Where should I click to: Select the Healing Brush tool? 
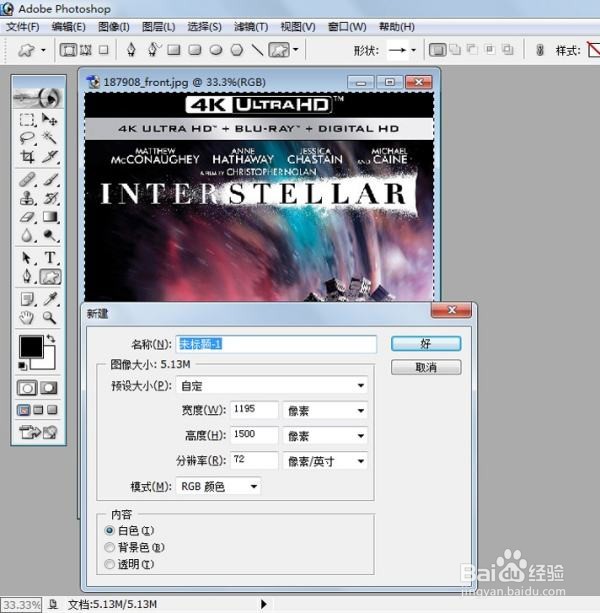point(27,179)
